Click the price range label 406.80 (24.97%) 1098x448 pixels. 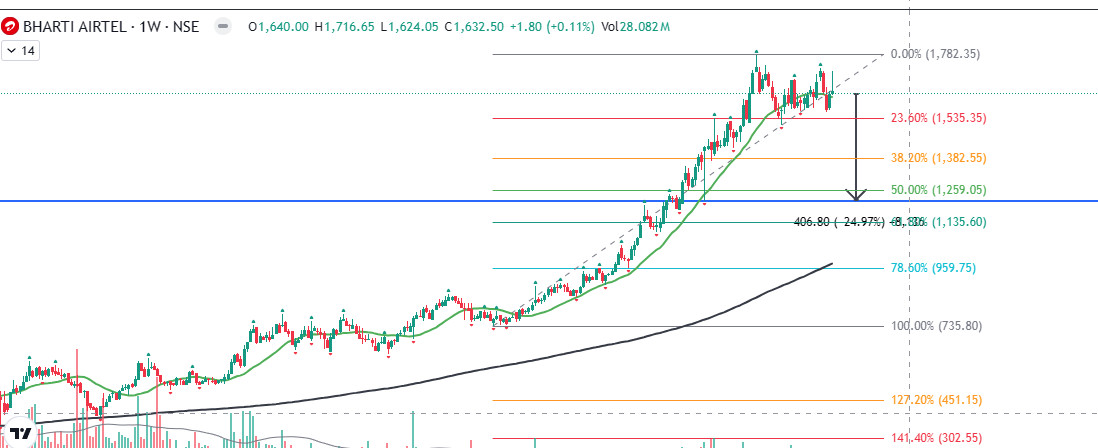point(839,222)
